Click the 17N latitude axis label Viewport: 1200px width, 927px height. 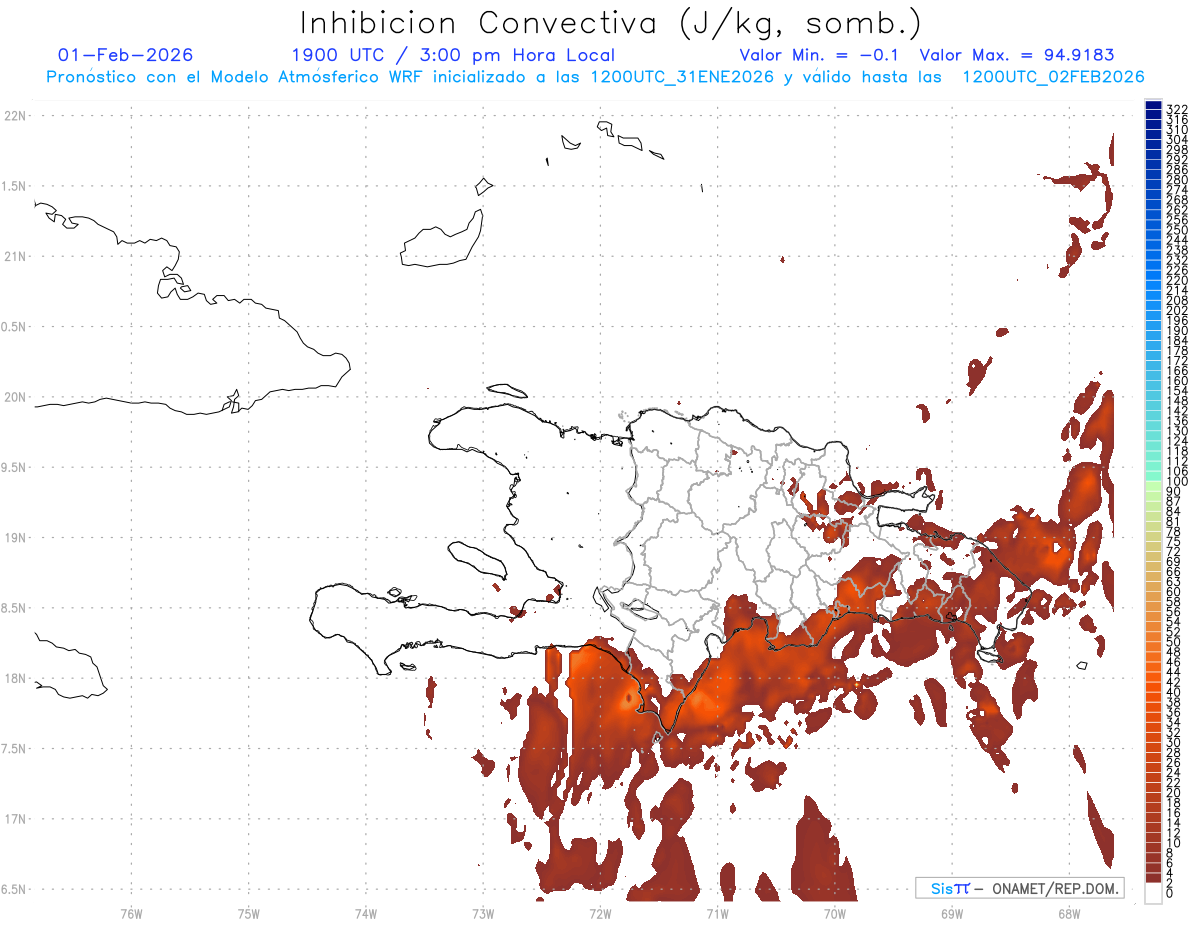pyautogui.click(x=14, y=819)
